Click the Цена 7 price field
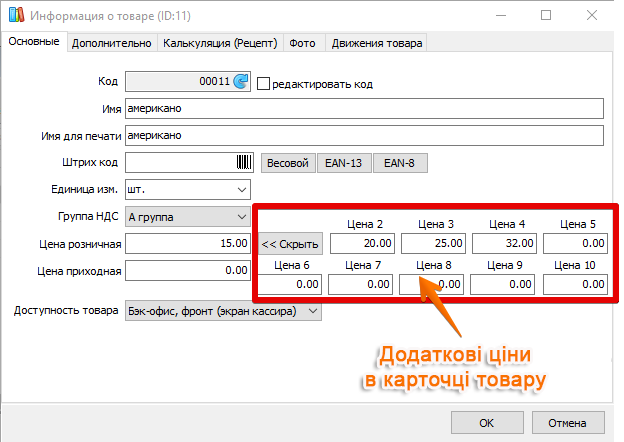This screenshot has height=442, width=624. point(361,284)
